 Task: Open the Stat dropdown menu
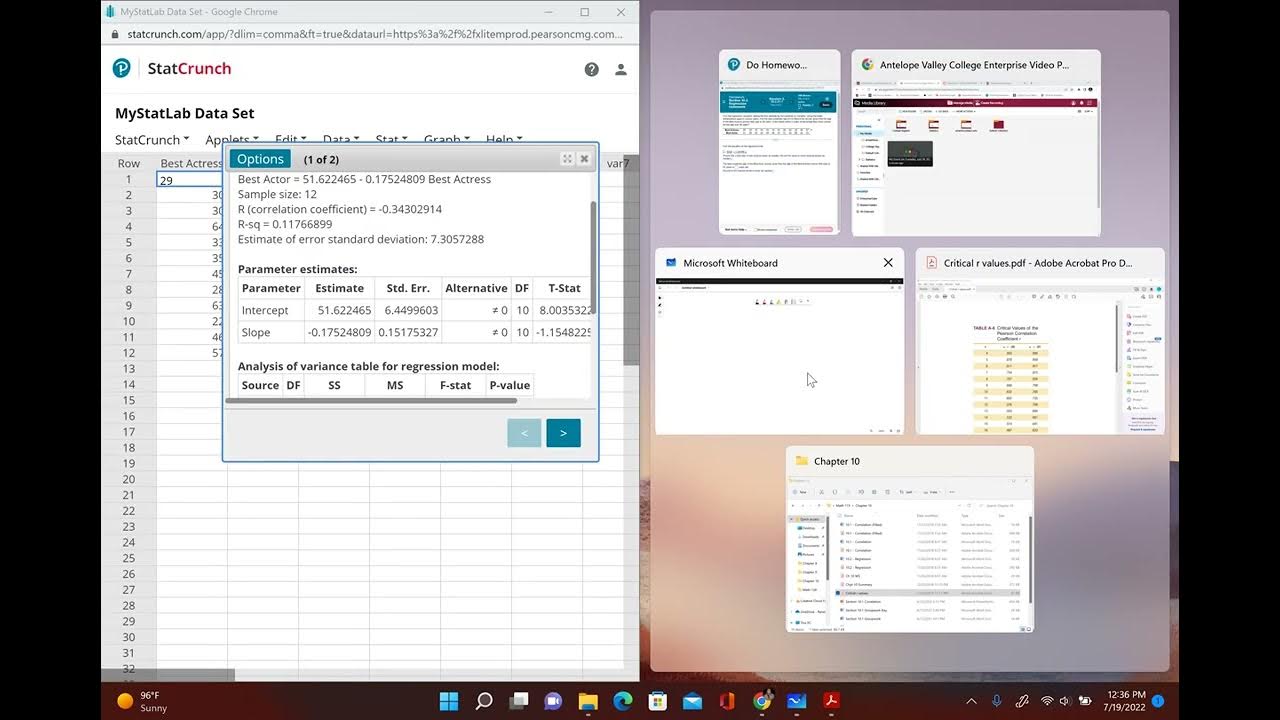391,140
